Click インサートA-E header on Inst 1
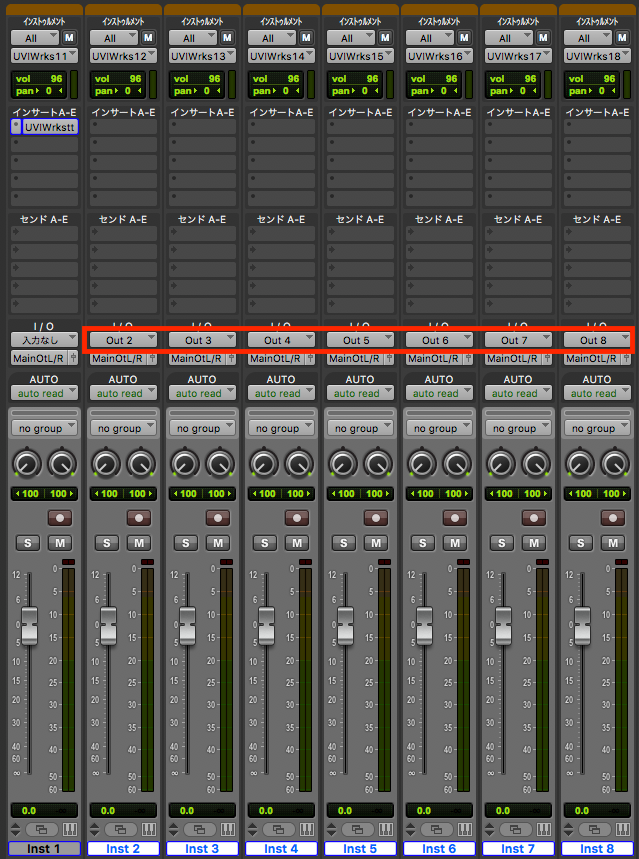Screen dimensions: 639x859 44,112
